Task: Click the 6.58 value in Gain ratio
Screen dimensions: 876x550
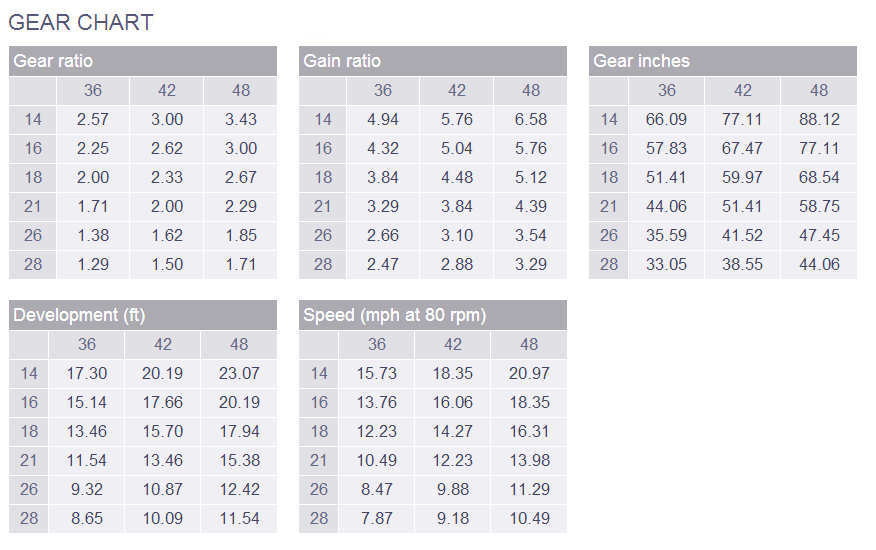Action: tap(531, 120)
